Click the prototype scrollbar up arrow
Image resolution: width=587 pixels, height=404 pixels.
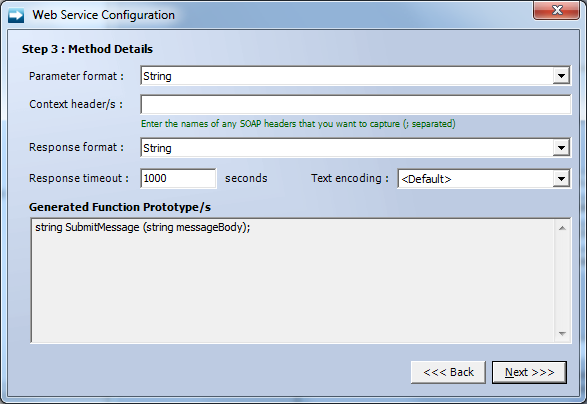coord(562,228)
